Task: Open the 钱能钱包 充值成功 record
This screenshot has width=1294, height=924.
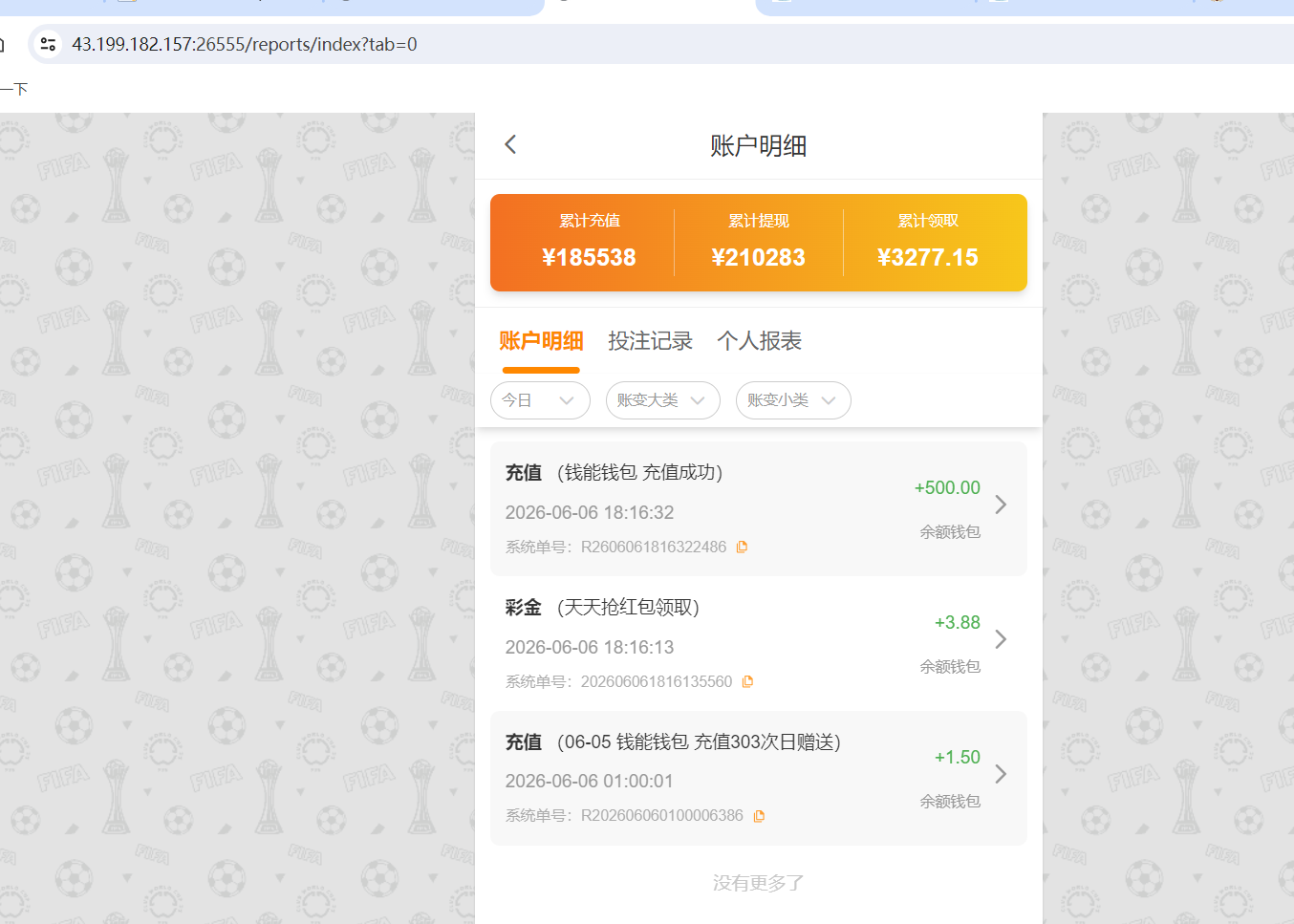Action: point(759,508)
